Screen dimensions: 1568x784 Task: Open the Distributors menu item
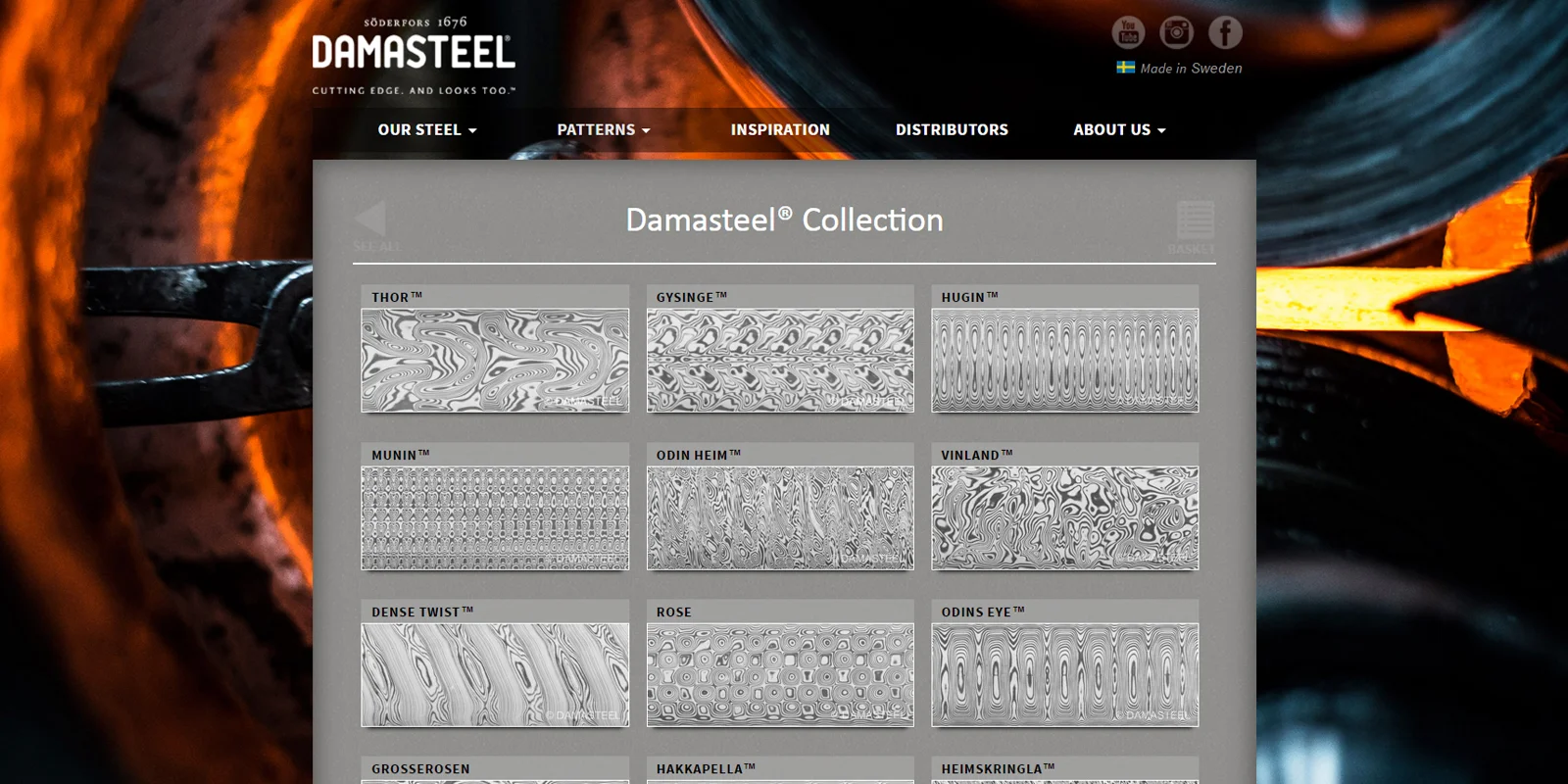click(952, 129)
